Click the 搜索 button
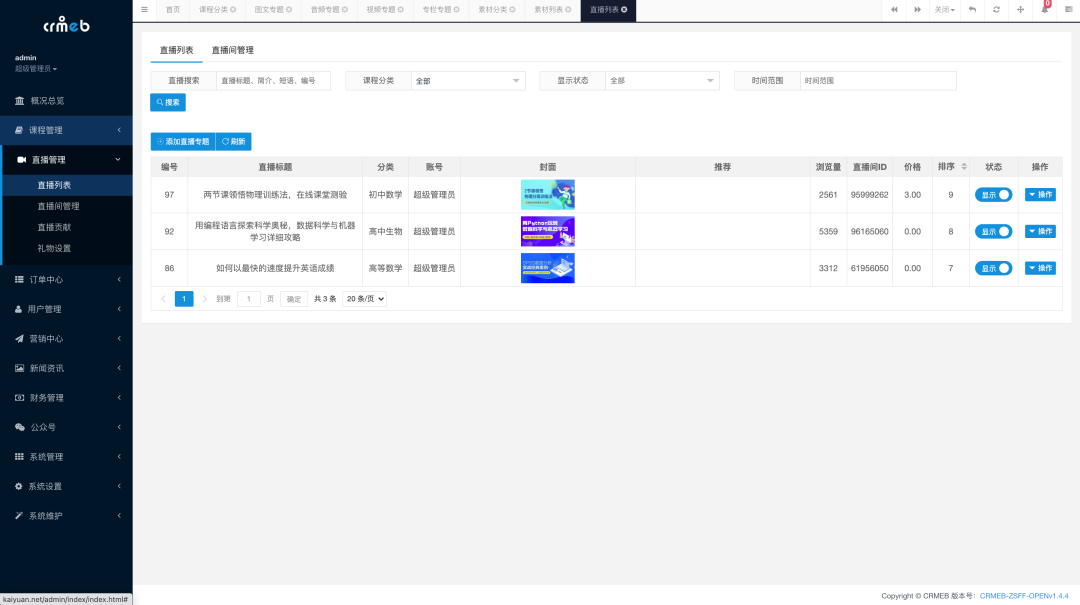The width and height of the screenshot is (1080, 605). 168,103
